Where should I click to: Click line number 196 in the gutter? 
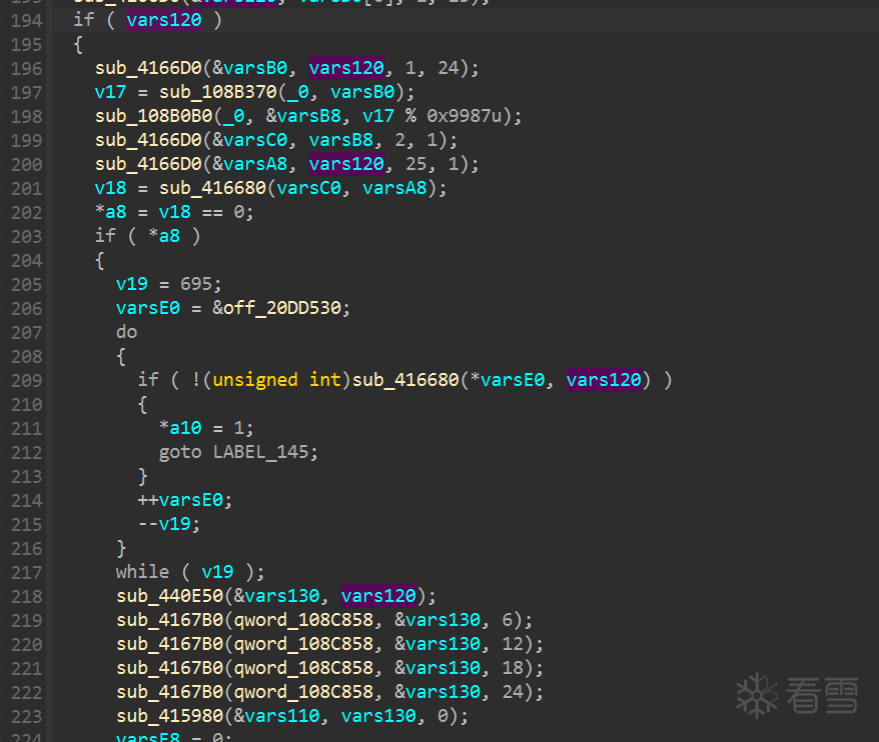pos(26,68)
